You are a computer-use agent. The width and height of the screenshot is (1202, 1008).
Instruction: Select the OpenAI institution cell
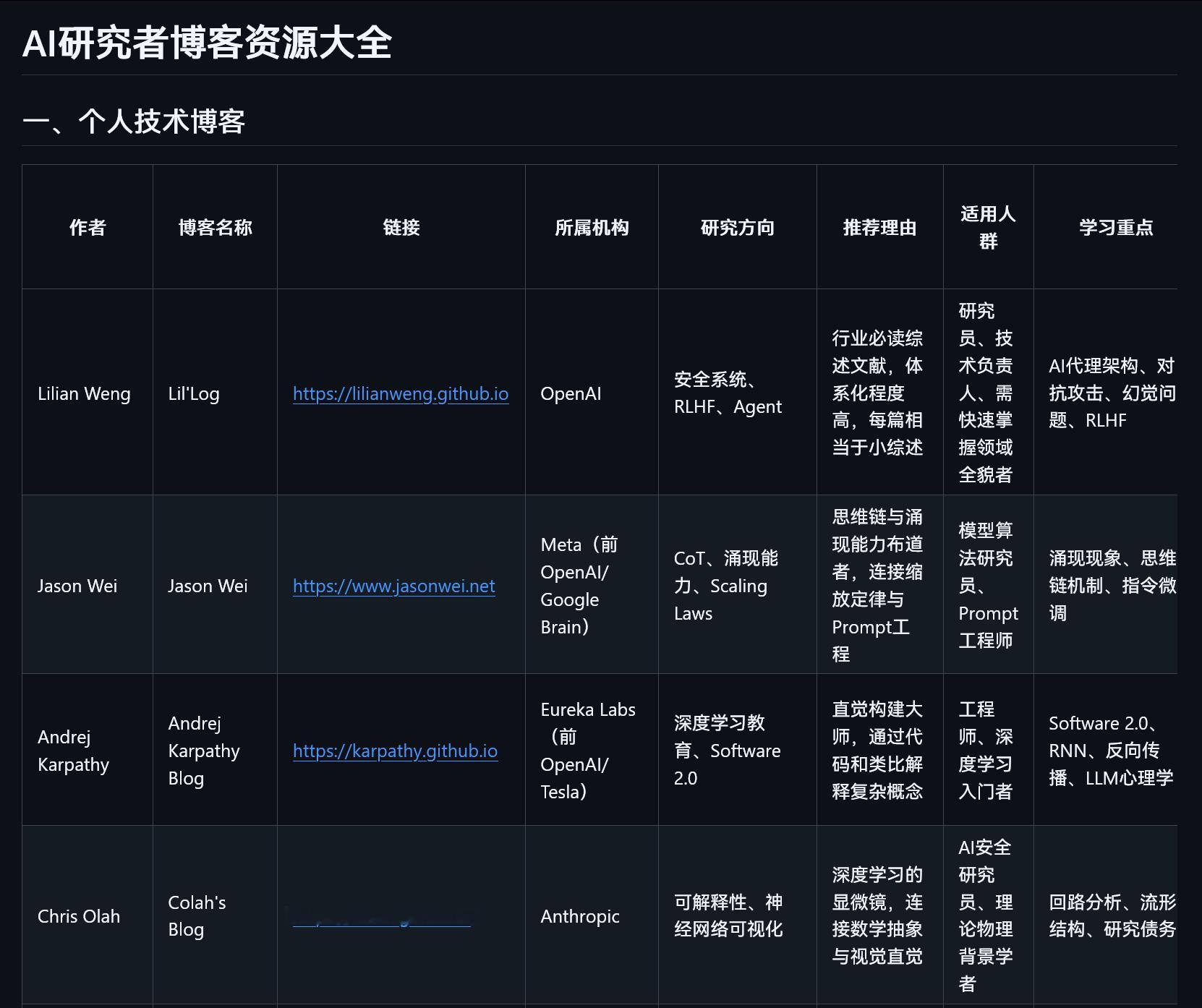(571, 394)
